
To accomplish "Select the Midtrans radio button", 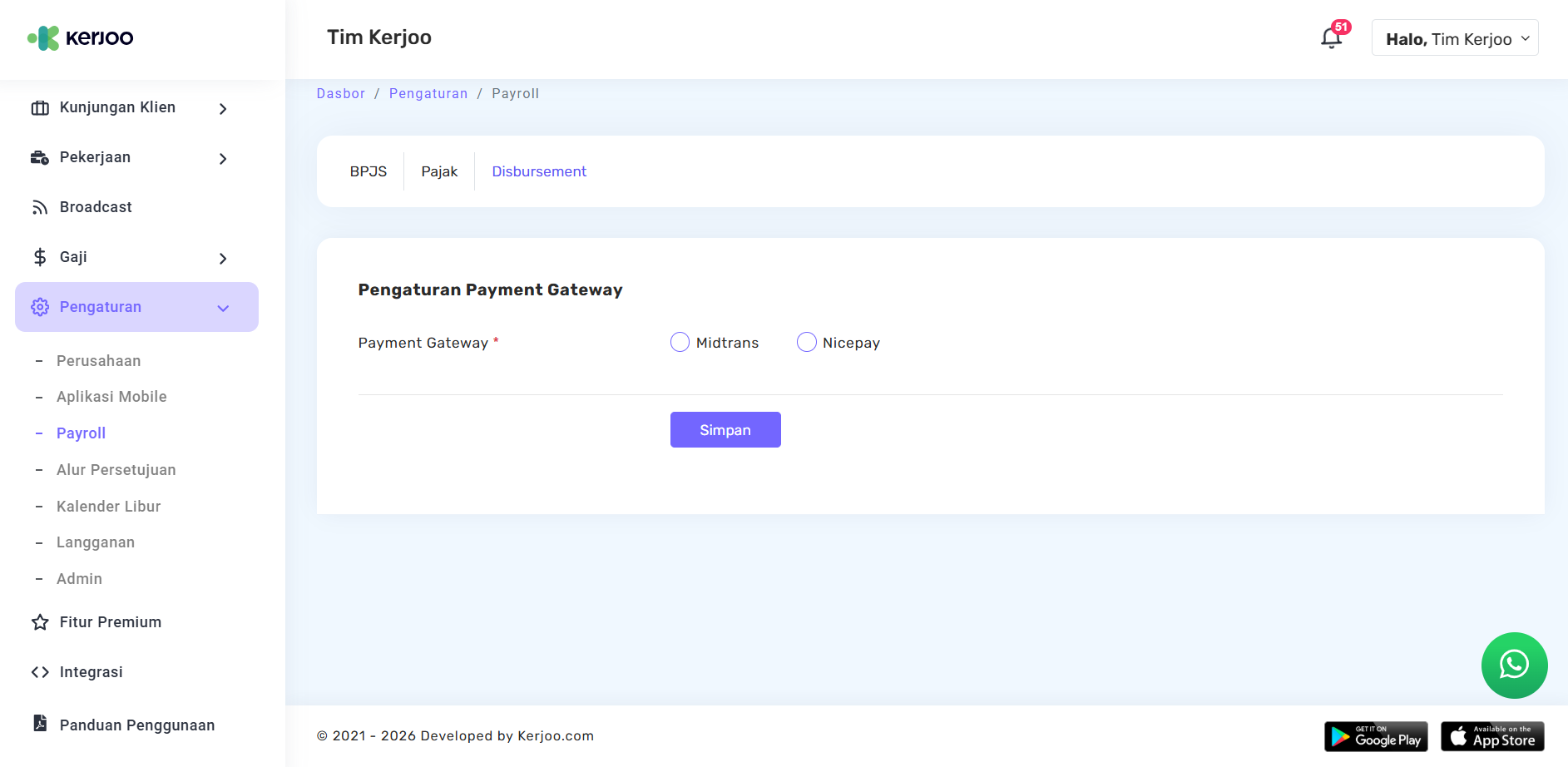I will pos(680,343).
